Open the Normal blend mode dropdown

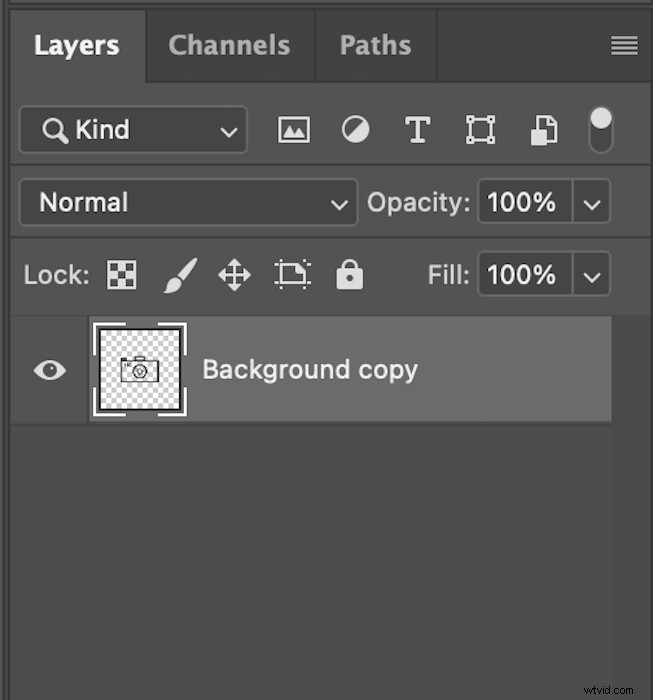(188, 202)
